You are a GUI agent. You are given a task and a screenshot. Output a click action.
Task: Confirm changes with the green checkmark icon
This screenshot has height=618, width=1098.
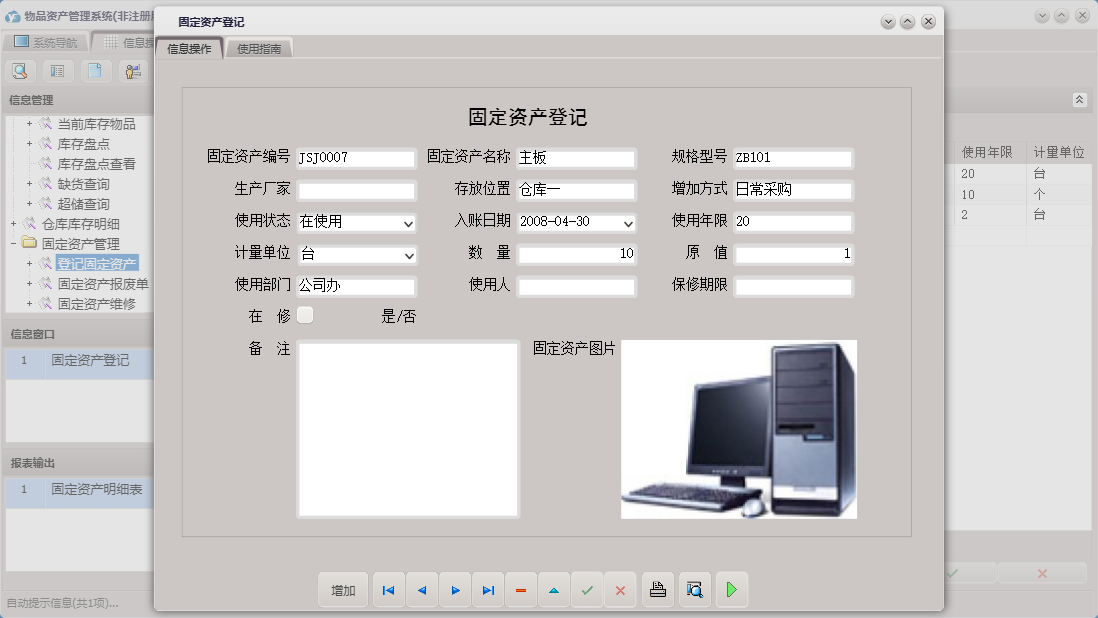coord(587,590)
